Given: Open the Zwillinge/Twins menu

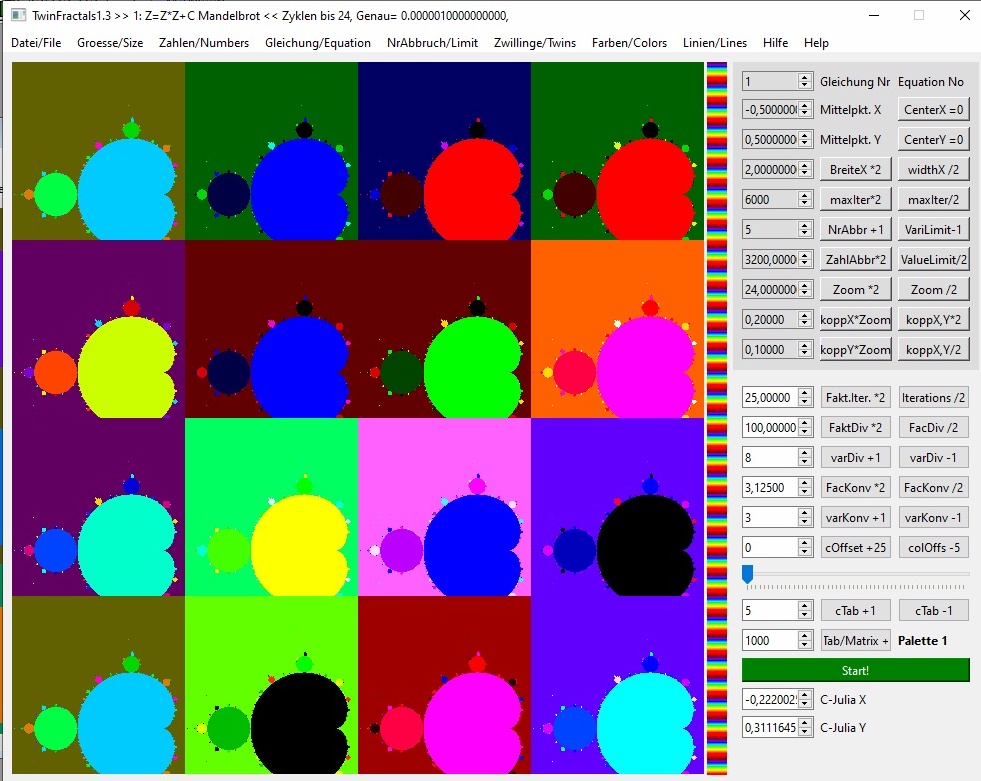Looking at the screenshot, I should pyautogui.click(x=535, y=43).
